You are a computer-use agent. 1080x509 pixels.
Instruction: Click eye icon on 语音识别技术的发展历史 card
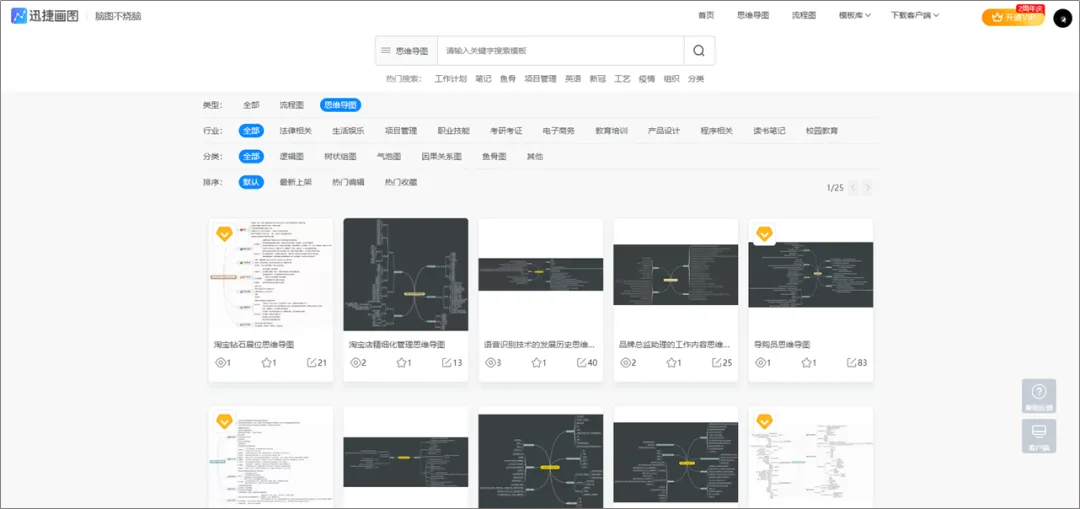tap(490, 362)
